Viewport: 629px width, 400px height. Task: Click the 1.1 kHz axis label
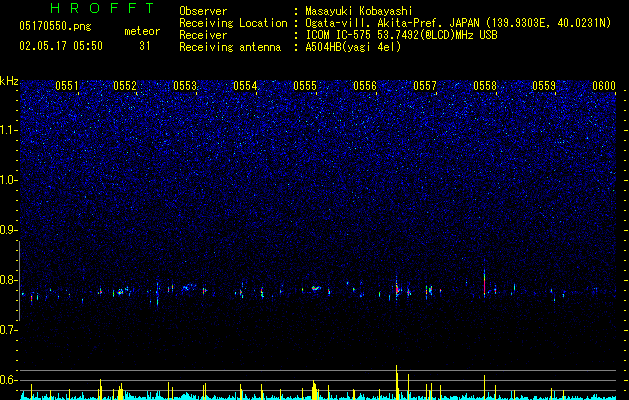click(x=8, y=130)
